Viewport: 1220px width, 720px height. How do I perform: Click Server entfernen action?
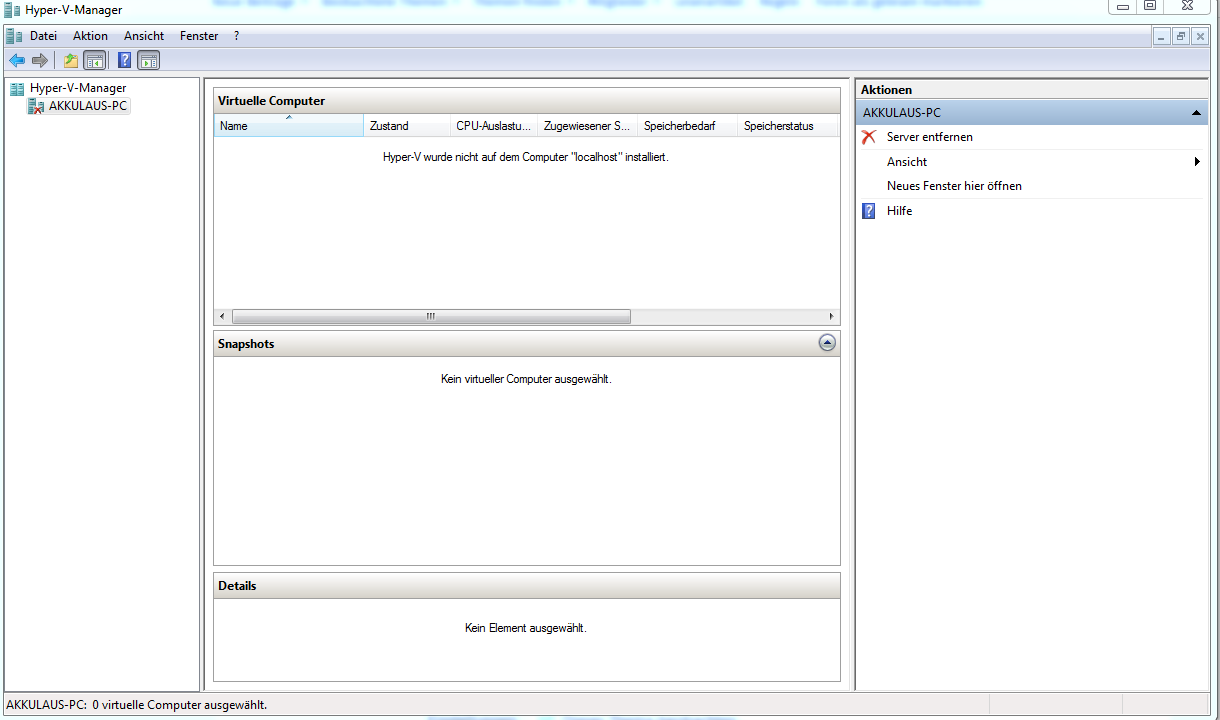[930, 137]
